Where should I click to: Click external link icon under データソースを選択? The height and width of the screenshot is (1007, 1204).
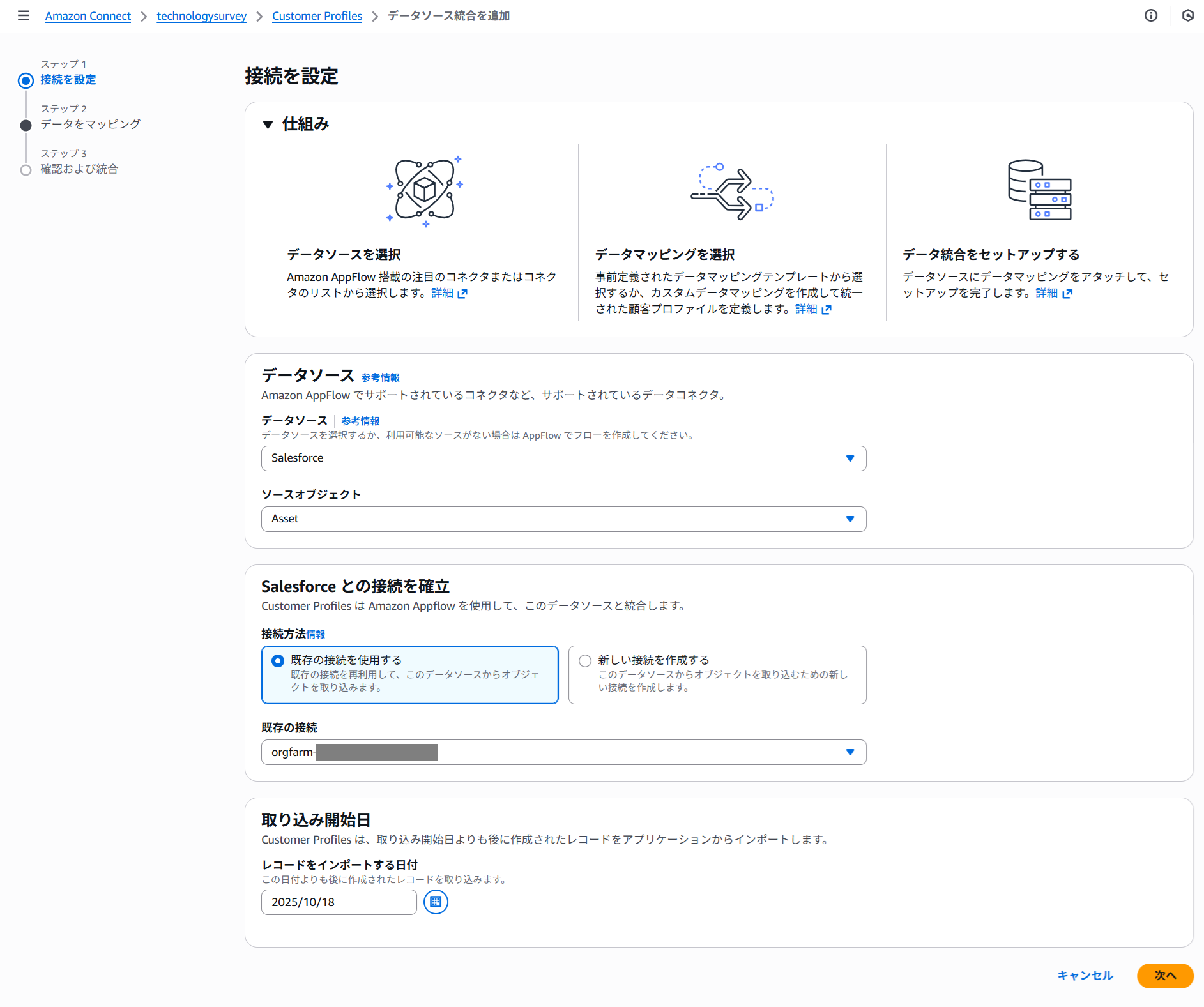(x=462, y=293)
